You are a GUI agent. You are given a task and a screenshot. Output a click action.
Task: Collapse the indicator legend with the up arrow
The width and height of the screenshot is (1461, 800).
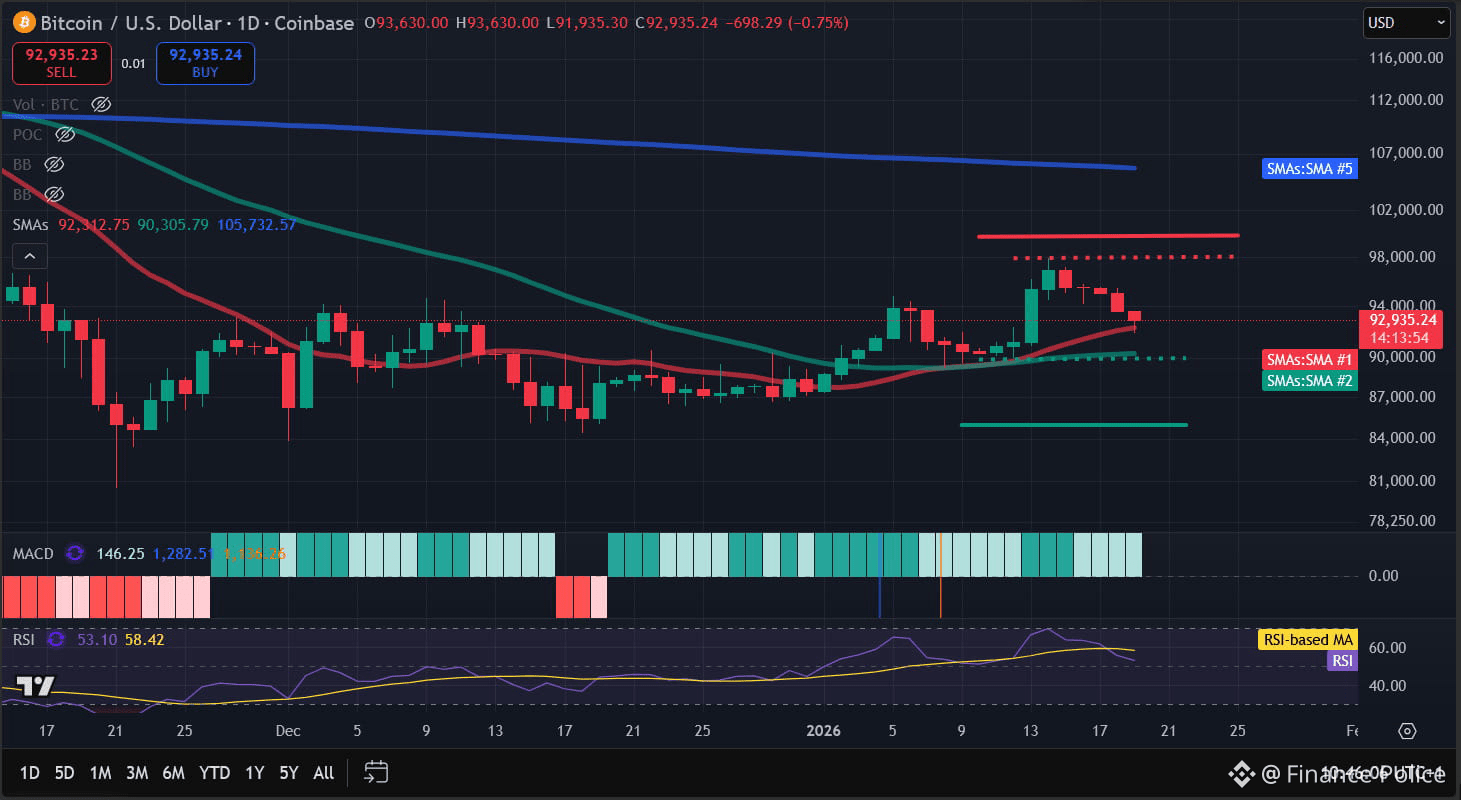tap(29, 255)
